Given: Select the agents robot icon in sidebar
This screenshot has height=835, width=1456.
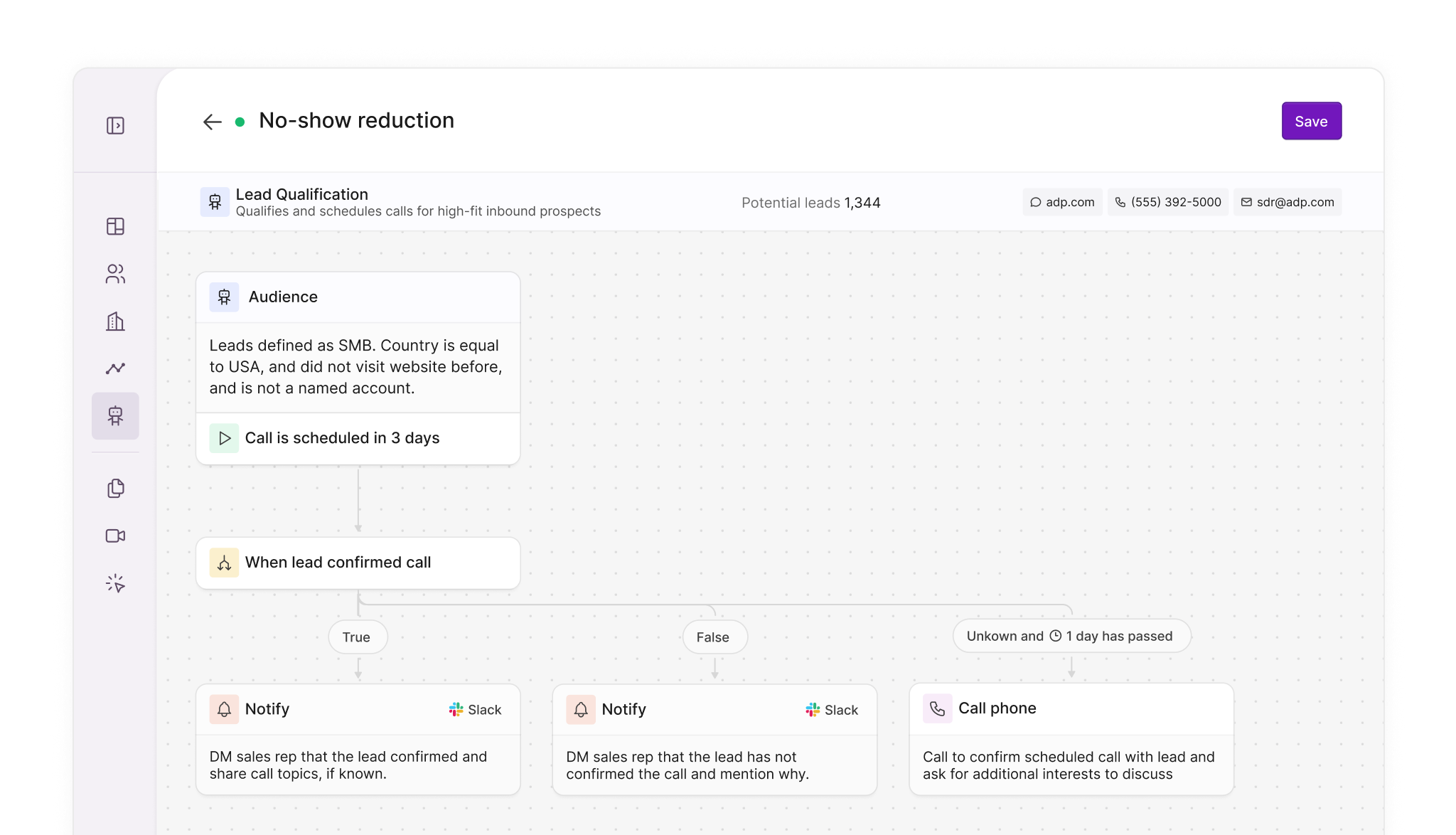Looking at the screenshot, I should click(115, 416).
